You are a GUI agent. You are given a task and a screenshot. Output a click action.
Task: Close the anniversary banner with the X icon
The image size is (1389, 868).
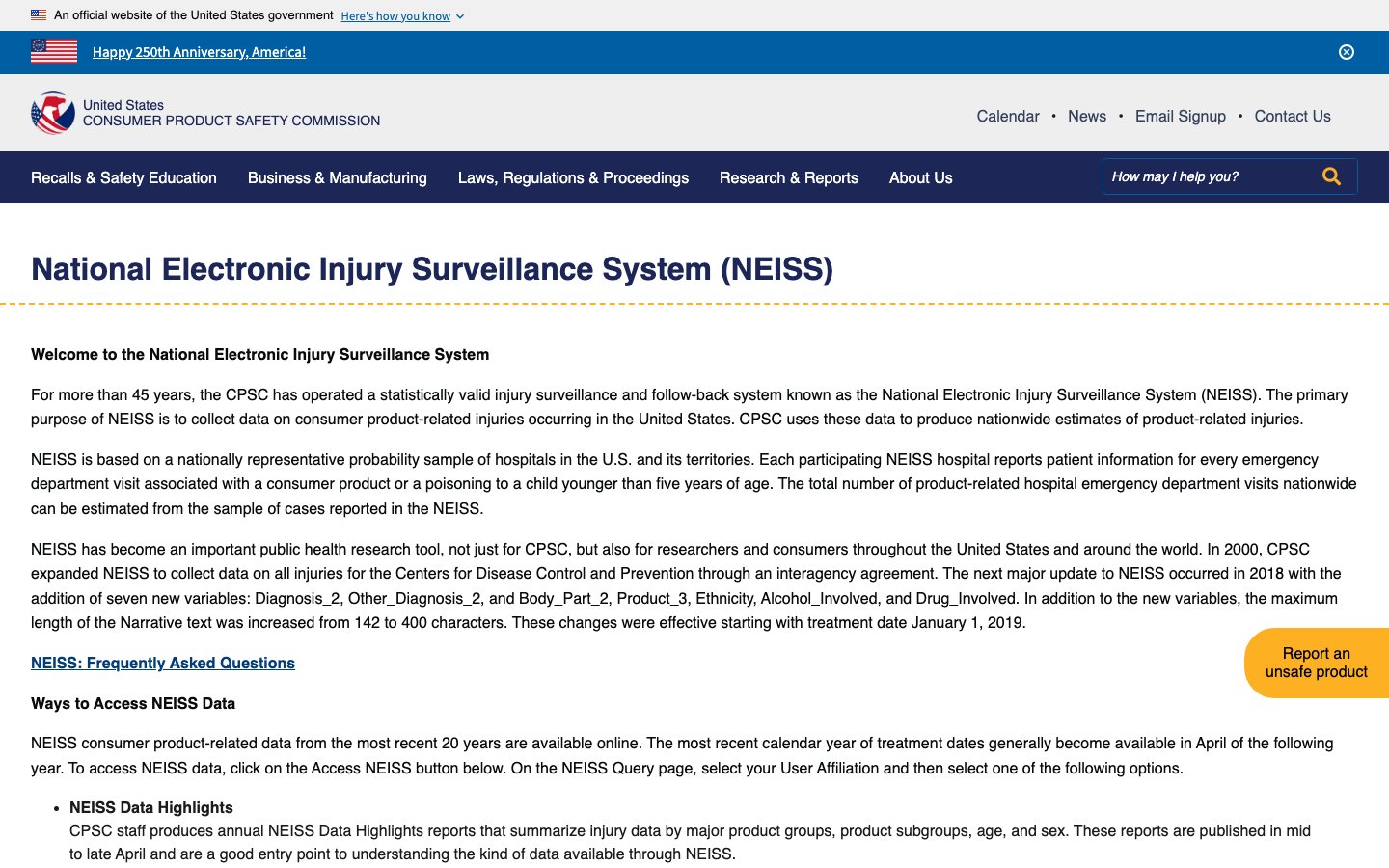click(x=1347, y=52)
